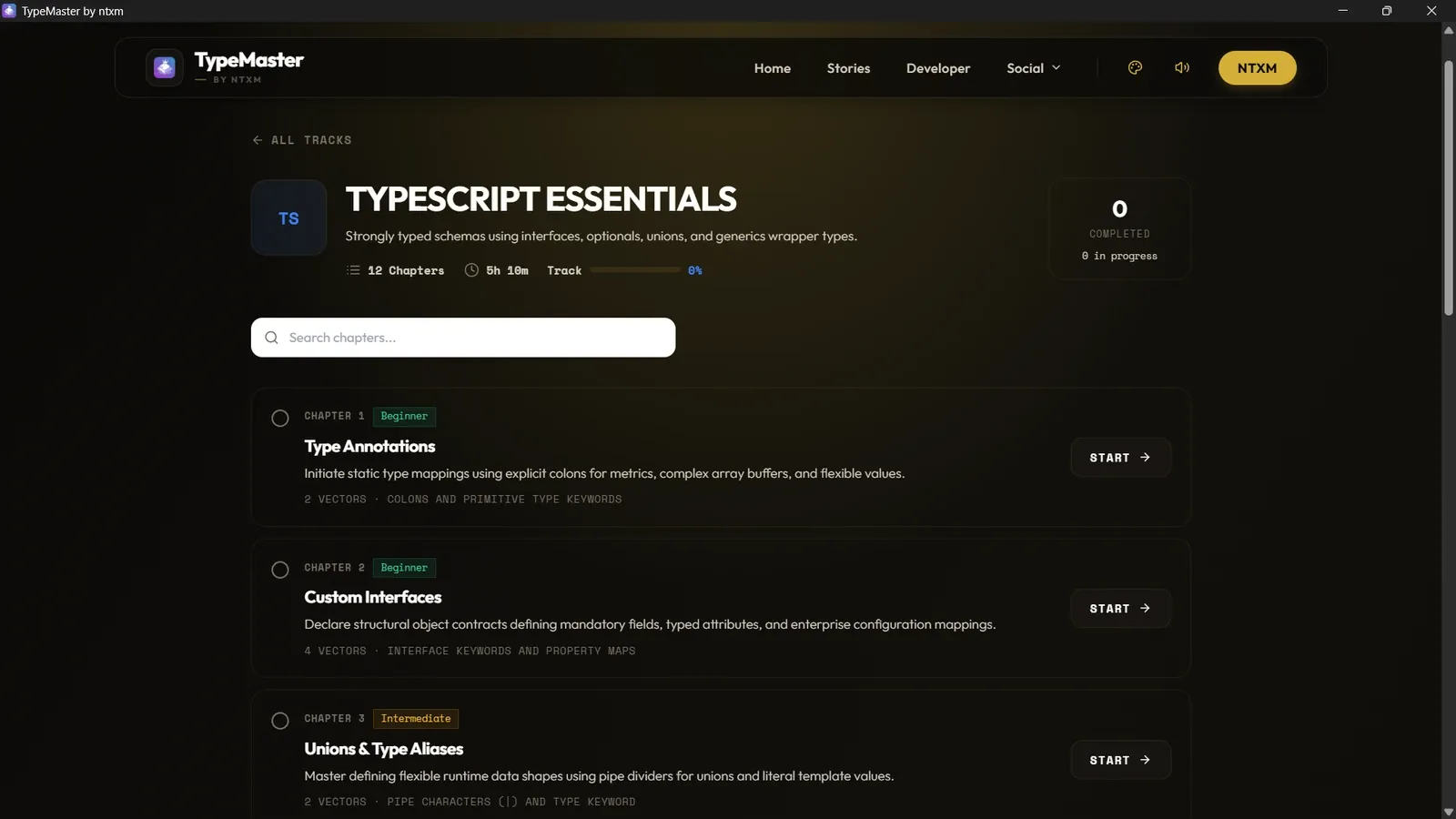Open the Stories nav item
Screen dimensions: 1456x819
coord(848,68)
